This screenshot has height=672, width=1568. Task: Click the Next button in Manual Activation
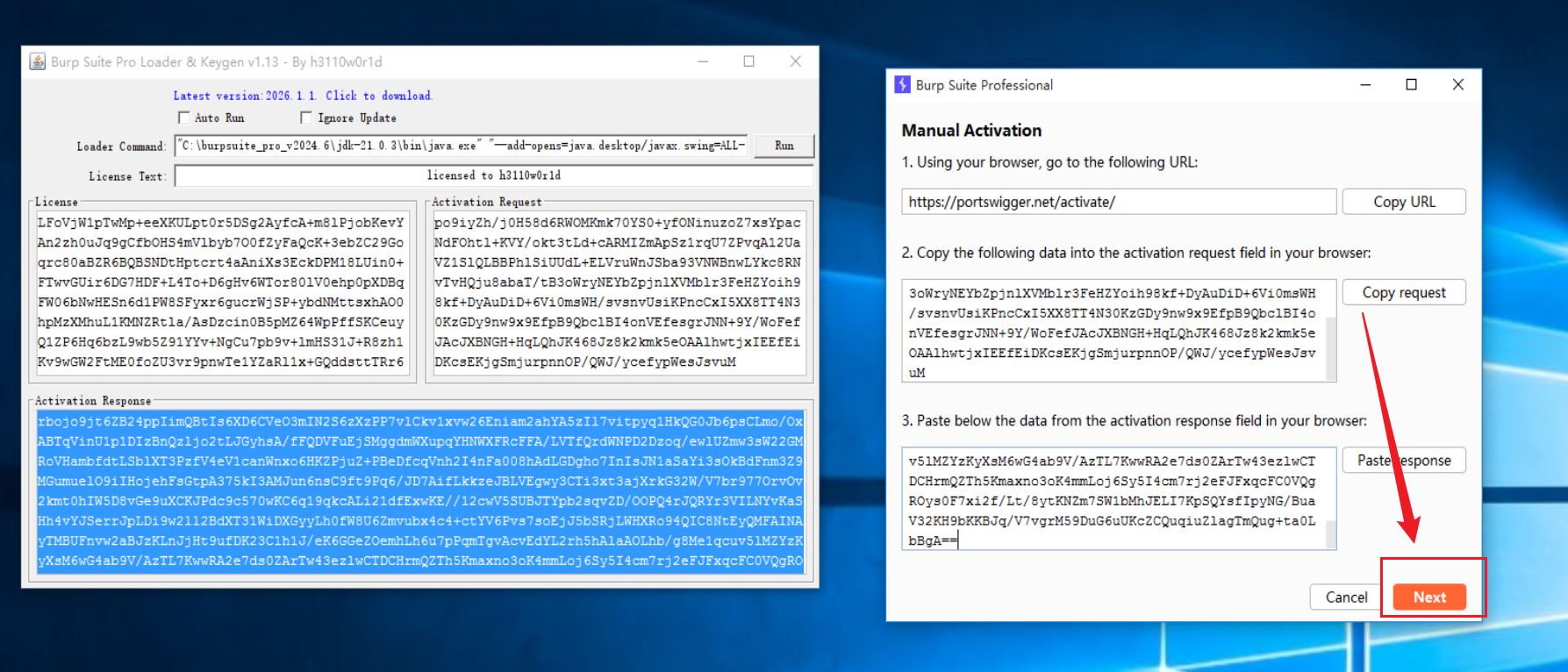1429,597
